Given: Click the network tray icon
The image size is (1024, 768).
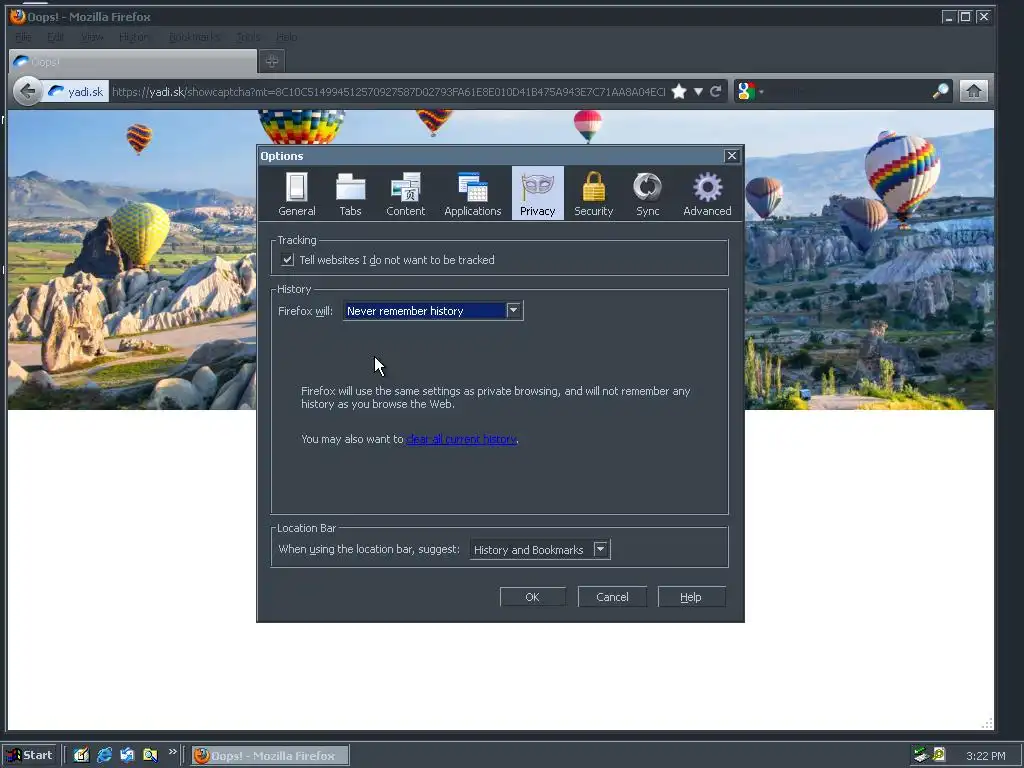Looking at the screenshot, I should click(x=921, y=755).
